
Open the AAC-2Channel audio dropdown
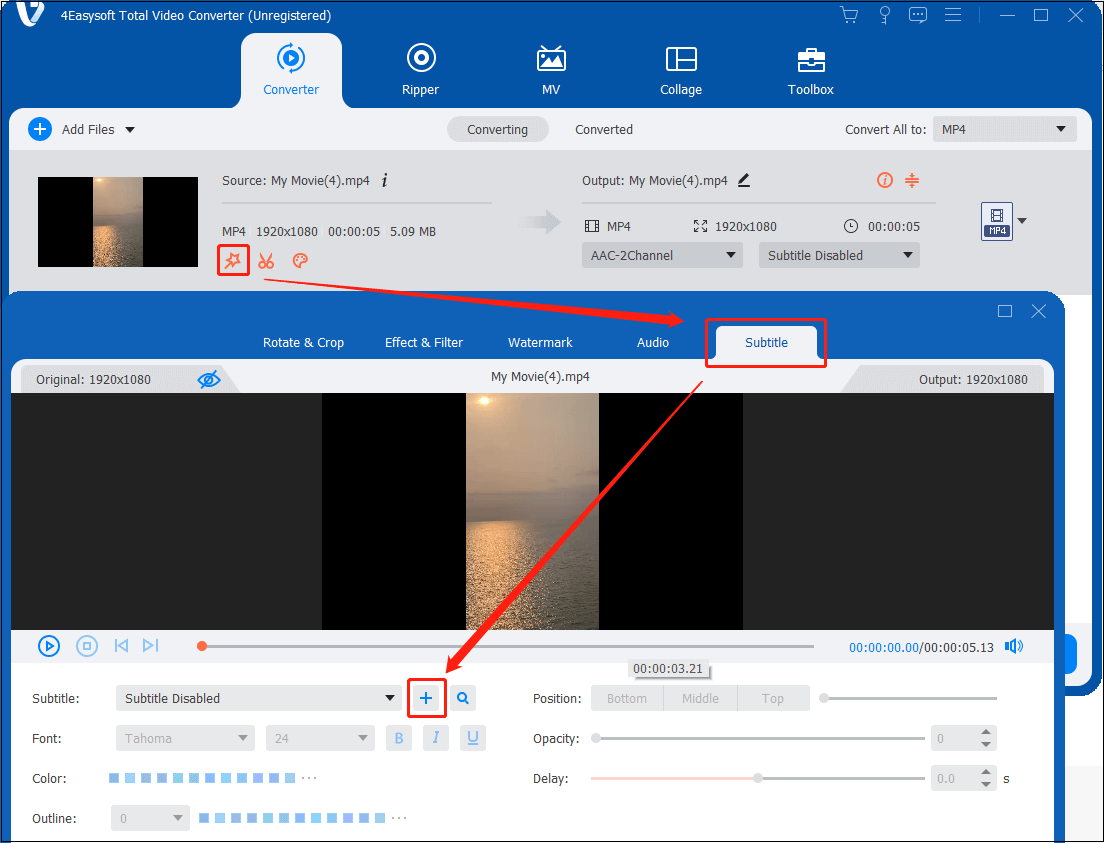point(662,255)
